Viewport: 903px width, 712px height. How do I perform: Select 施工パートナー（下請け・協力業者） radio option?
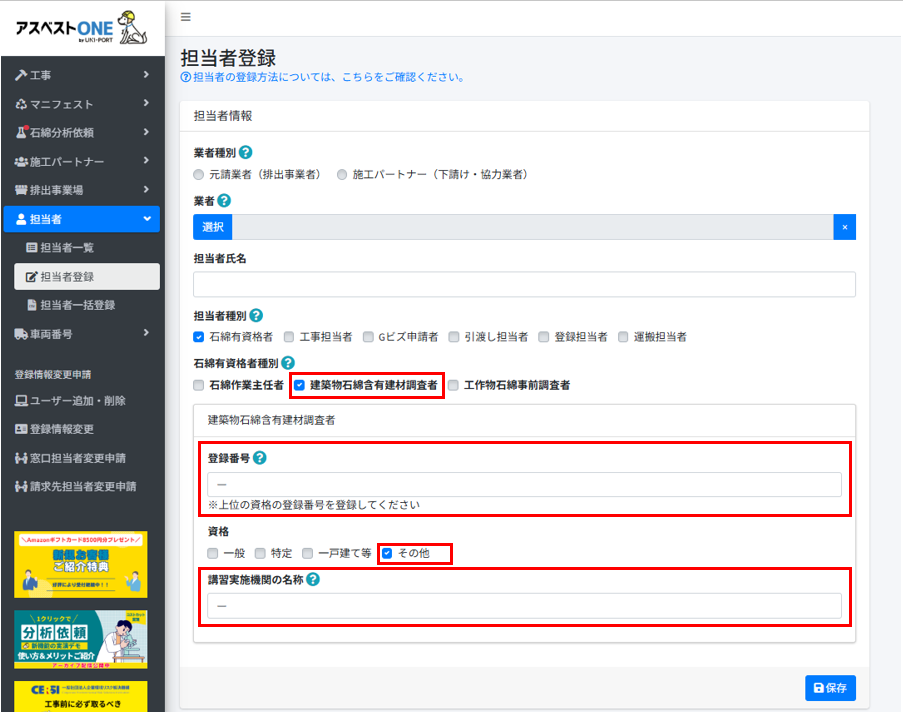click(x=342, y=174)
